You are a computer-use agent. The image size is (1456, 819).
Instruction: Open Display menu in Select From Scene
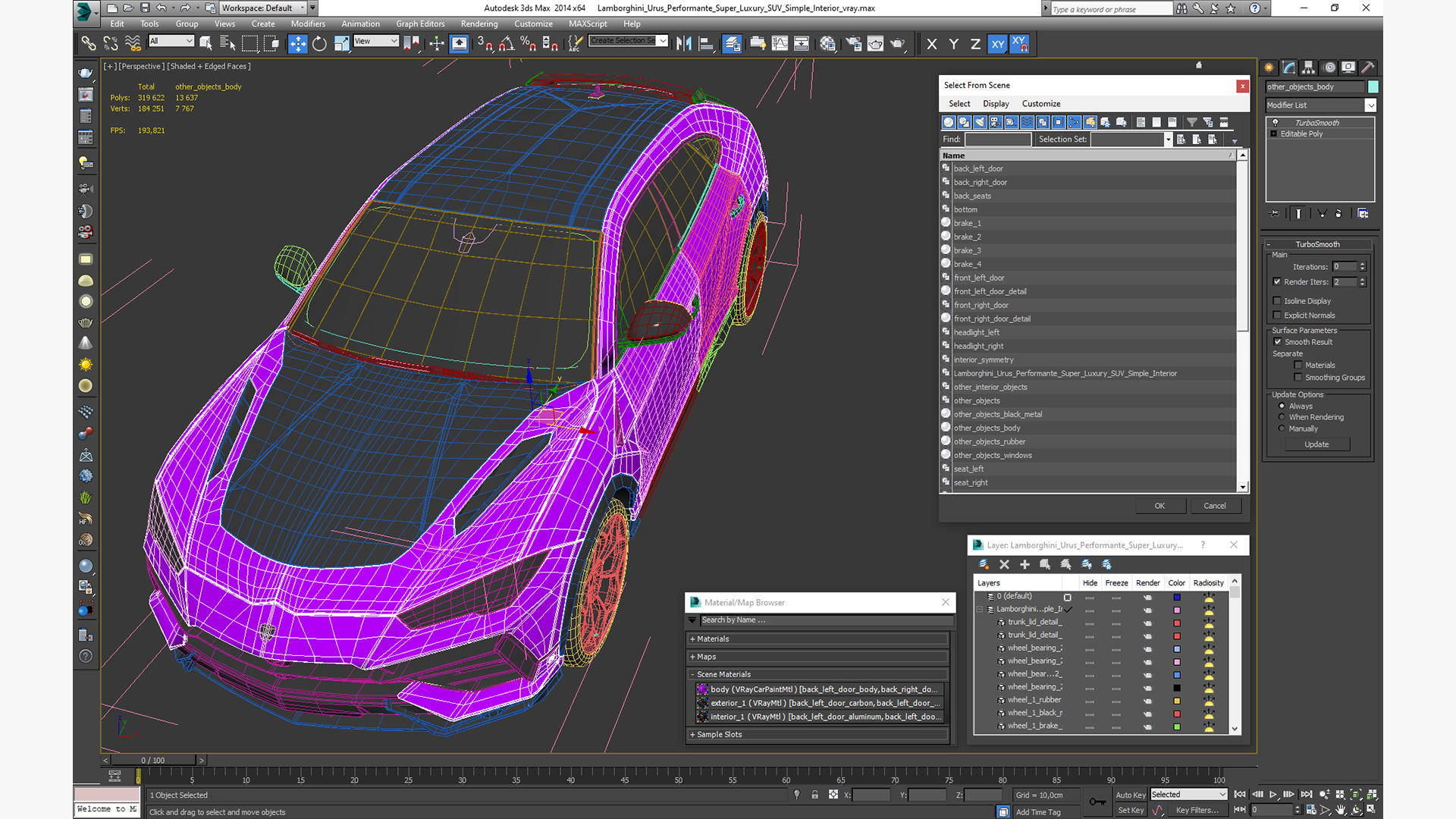tap(996, 104)
